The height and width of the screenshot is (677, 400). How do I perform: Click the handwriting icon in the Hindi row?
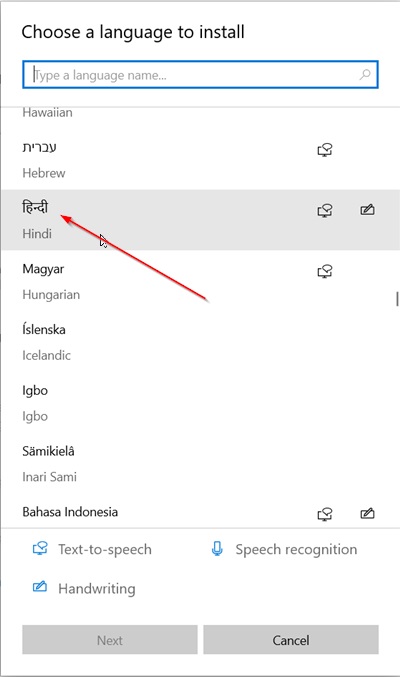coord(367,210)
